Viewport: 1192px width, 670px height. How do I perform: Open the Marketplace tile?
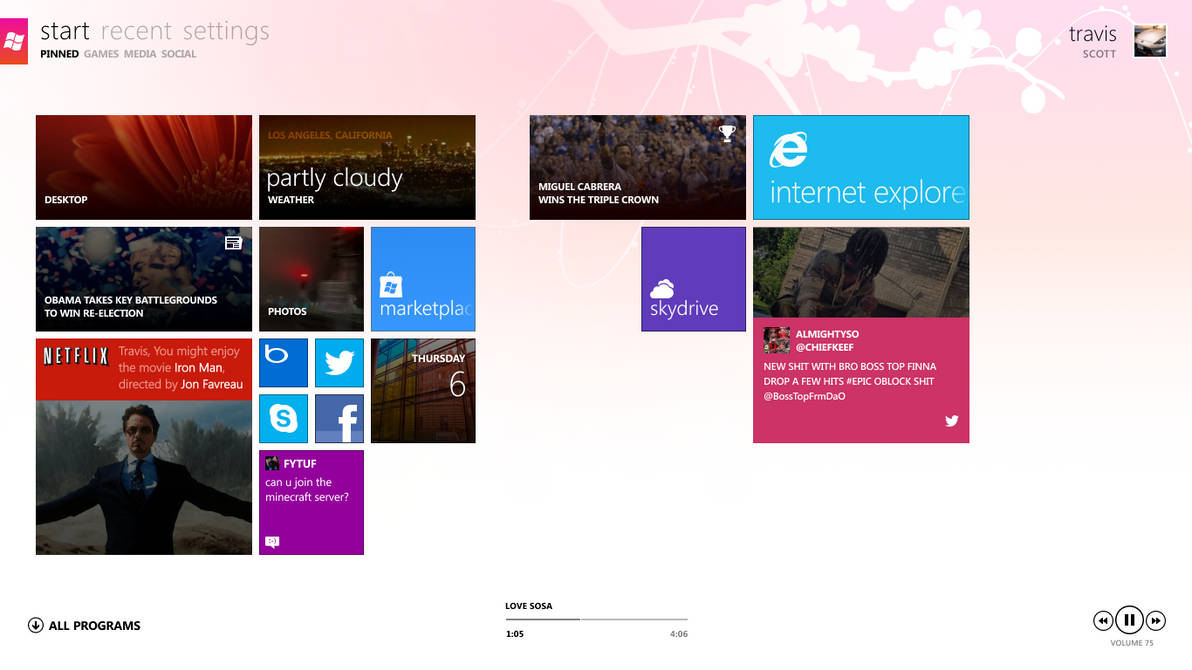click(423, 278)
